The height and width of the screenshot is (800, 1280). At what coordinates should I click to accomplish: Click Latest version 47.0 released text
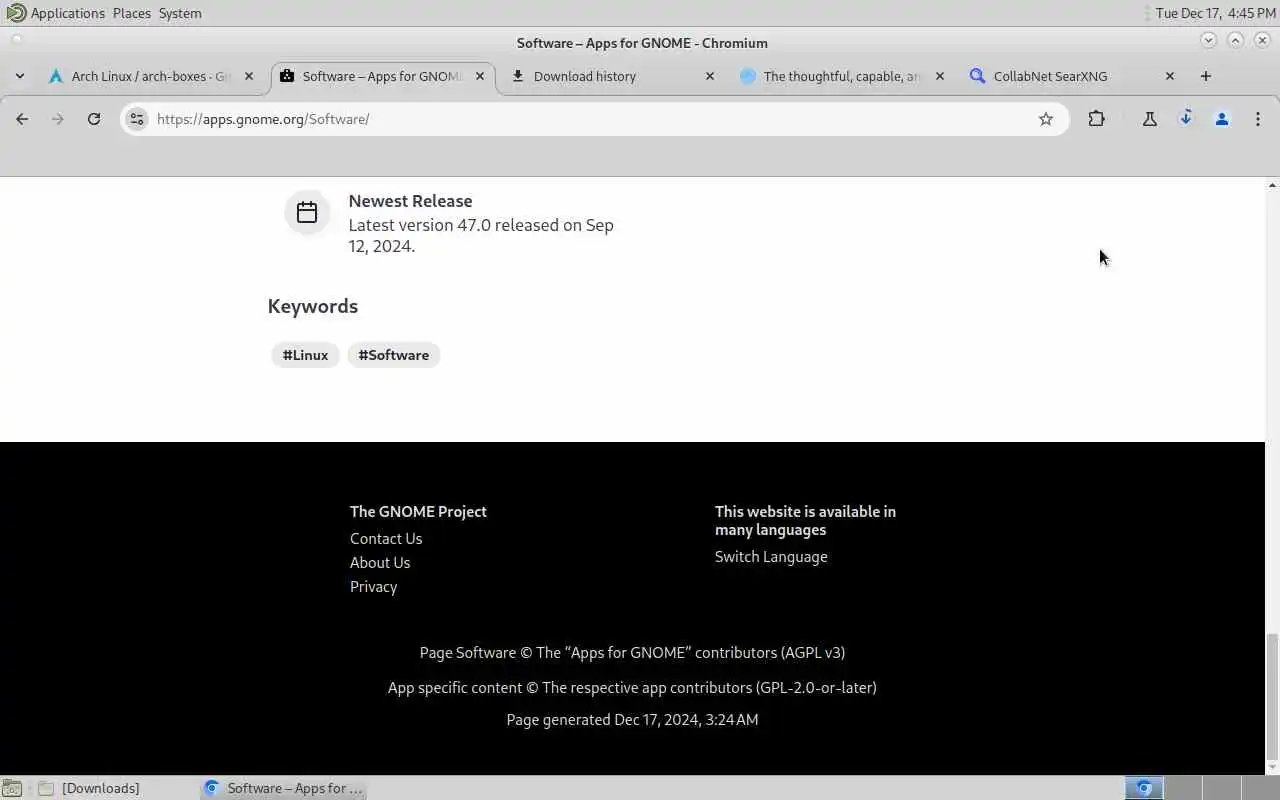coord(481,235)
